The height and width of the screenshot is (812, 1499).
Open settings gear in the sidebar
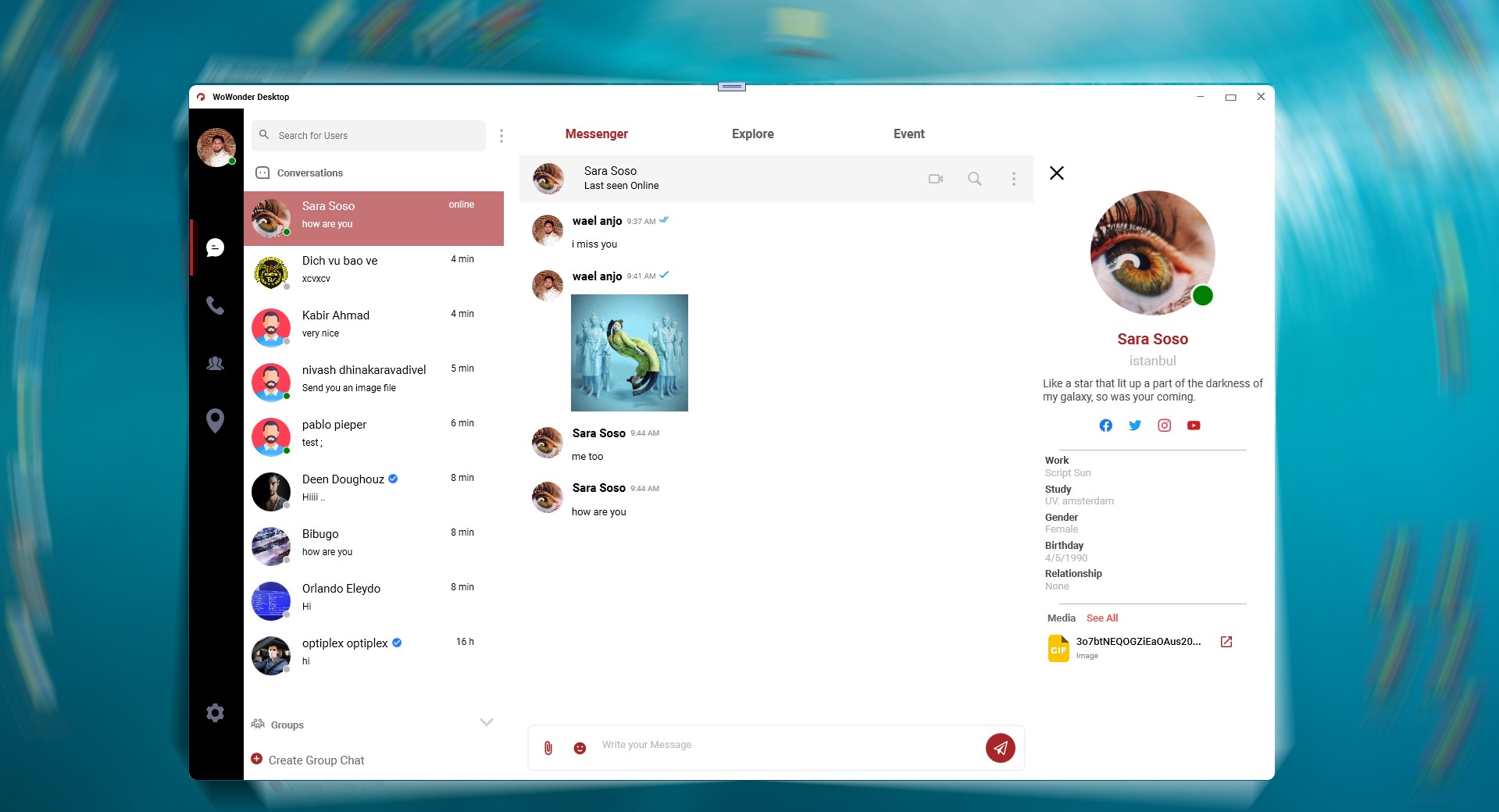(215, 713)
